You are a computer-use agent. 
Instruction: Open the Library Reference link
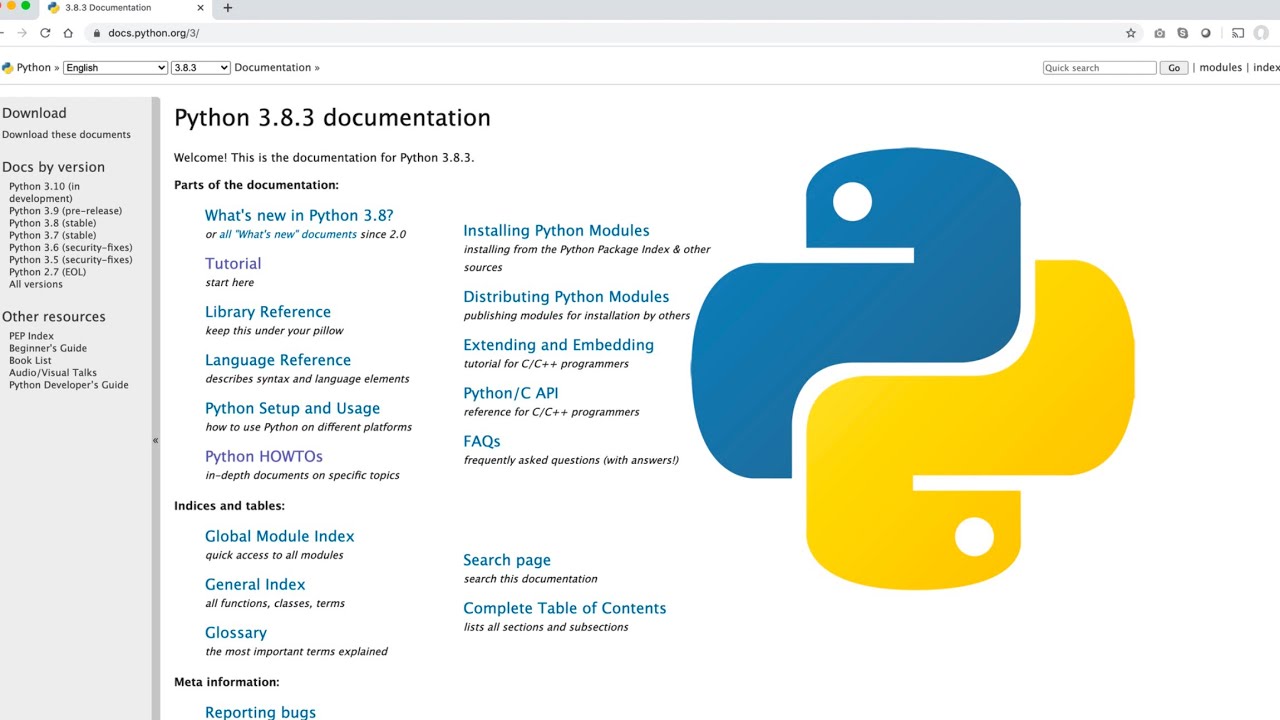click(267, 312)
